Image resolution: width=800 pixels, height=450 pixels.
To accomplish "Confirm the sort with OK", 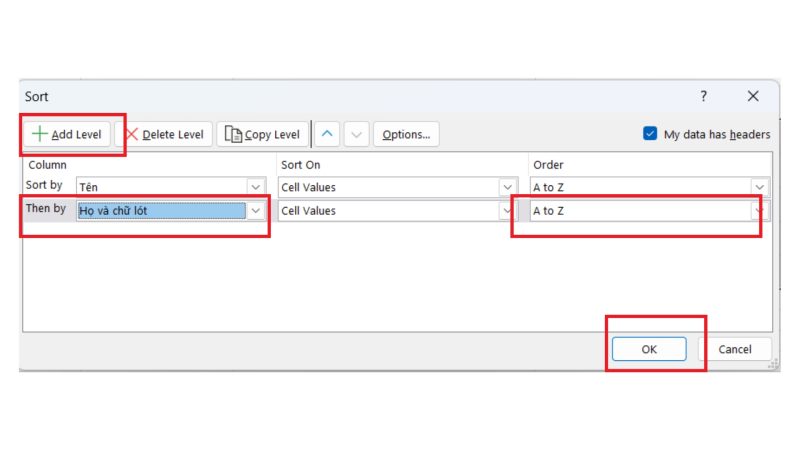I will coord(649,349).
